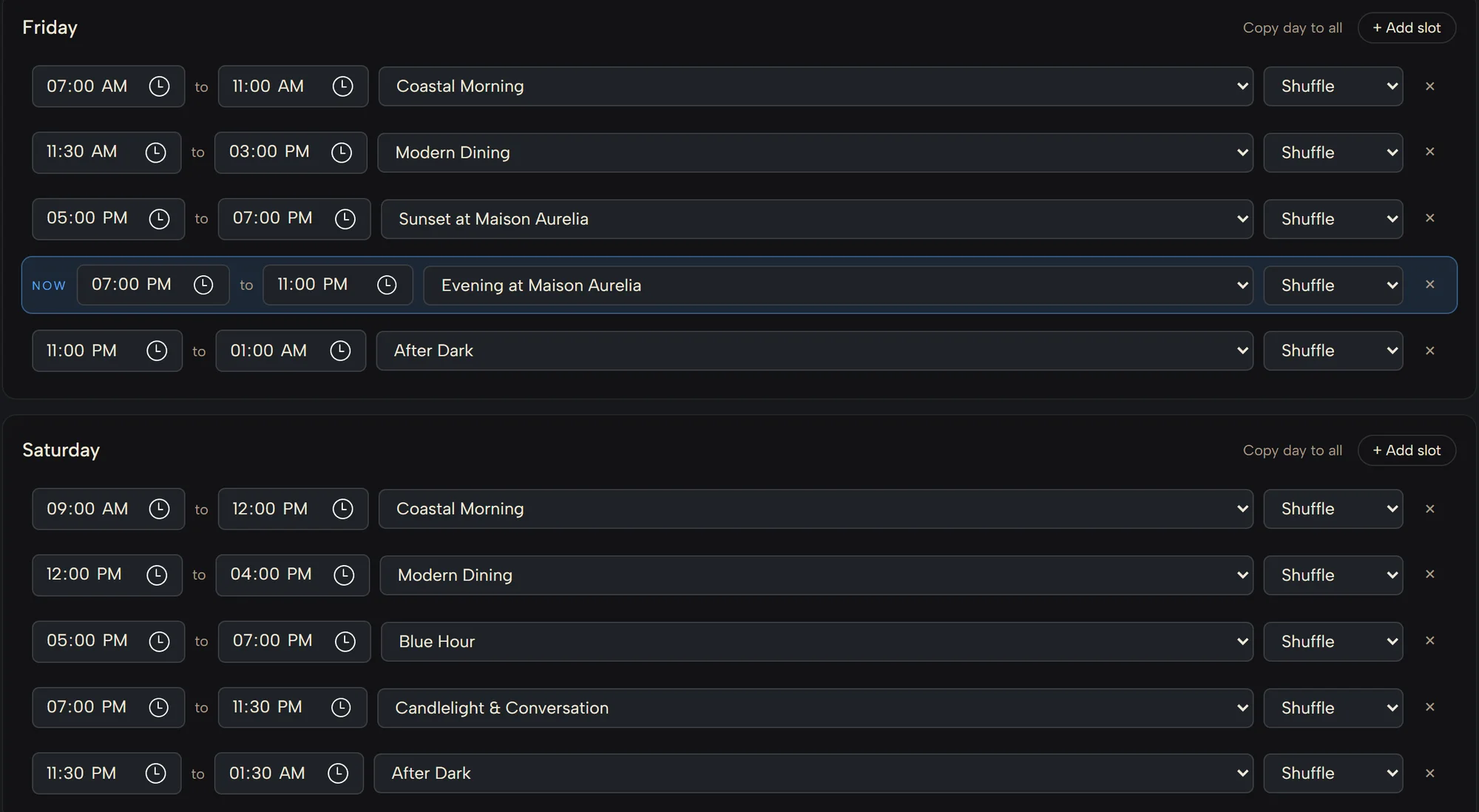Open Candlelight & Conversation playlist dropdown
Image resolution: width=1479 pixels, height=812 pixels.
(x=816, y=708)
